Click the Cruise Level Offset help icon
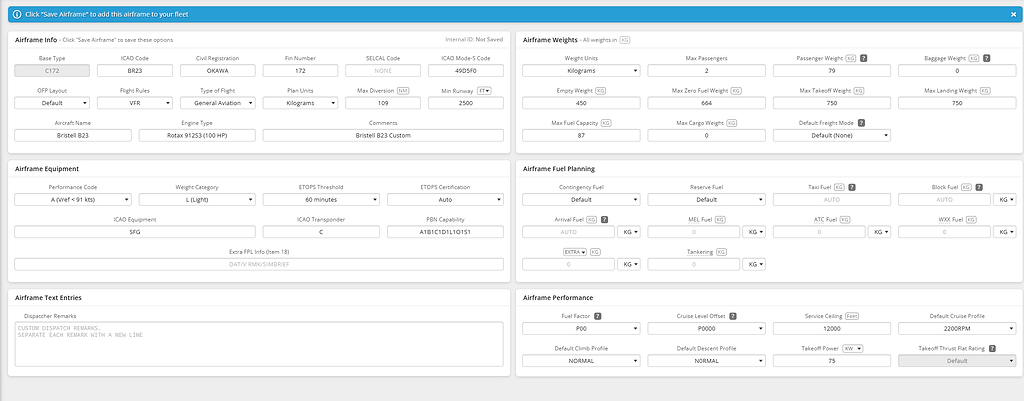Viewport: 1024px width, 401px height. [x=733, y=316]
